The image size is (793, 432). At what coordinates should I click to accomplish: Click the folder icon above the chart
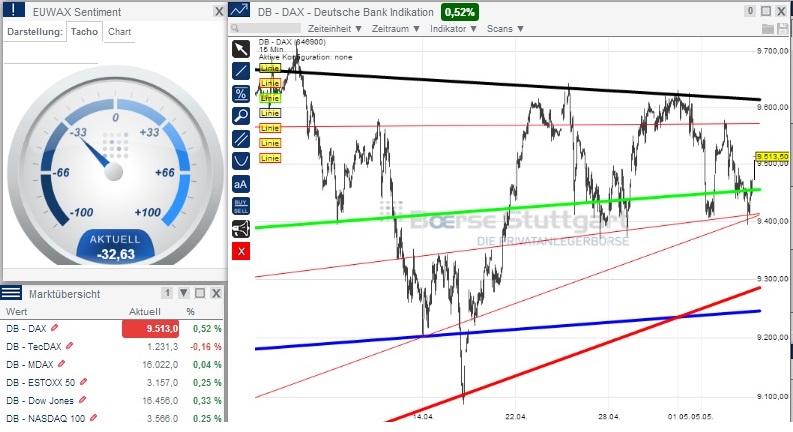coord(768,29)
